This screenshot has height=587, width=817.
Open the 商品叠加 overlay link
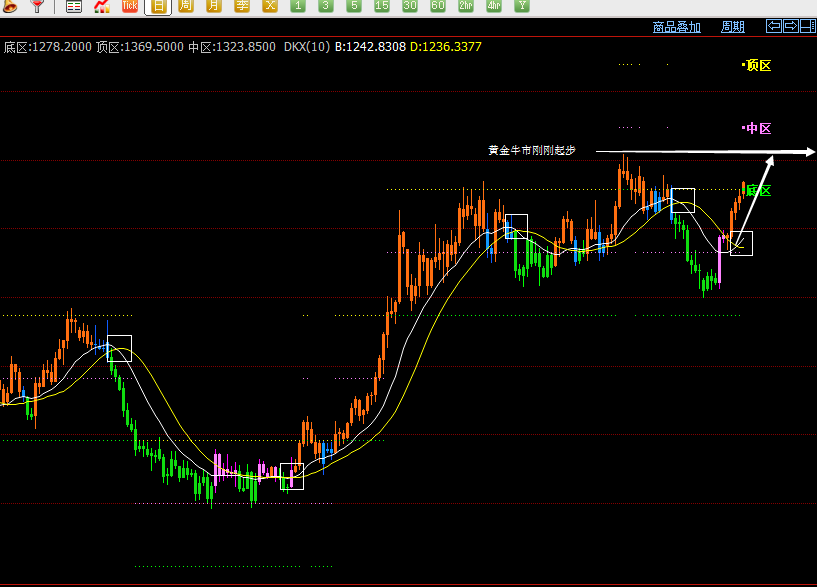click(676, 27)
